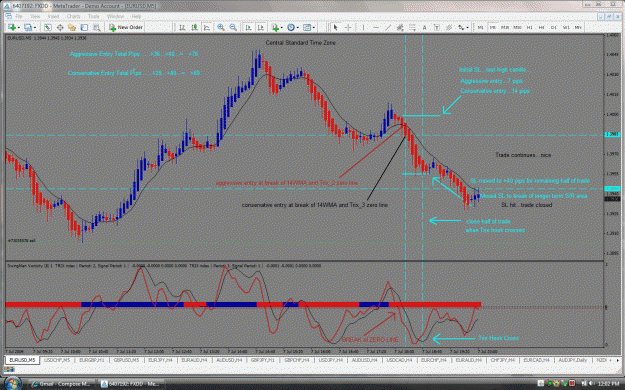625x390 pixels.
Task: Select the W1 timeframe button
Action: coord(566,27)
